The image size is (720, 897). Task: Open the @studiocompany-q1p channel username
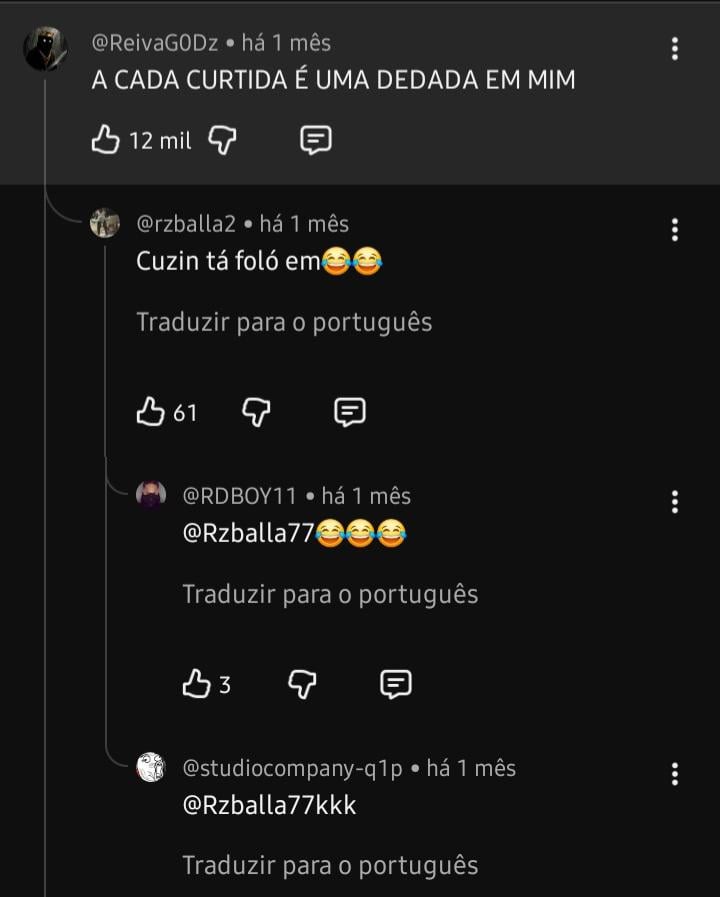(292, 768)
